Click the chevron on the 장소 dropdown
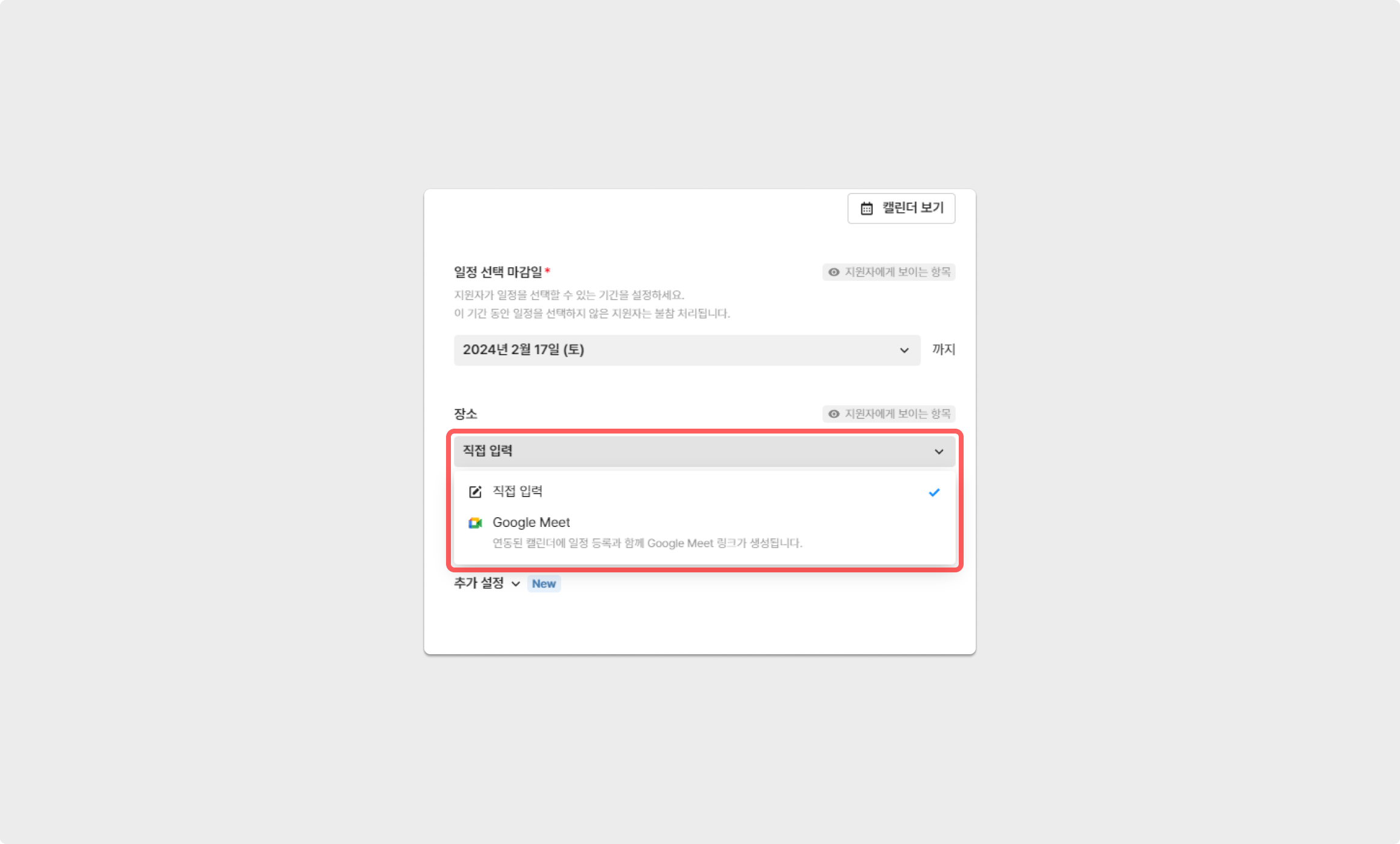Image resolution: width=1400 pixels, height=844 pixels. (x=939, y=452)
